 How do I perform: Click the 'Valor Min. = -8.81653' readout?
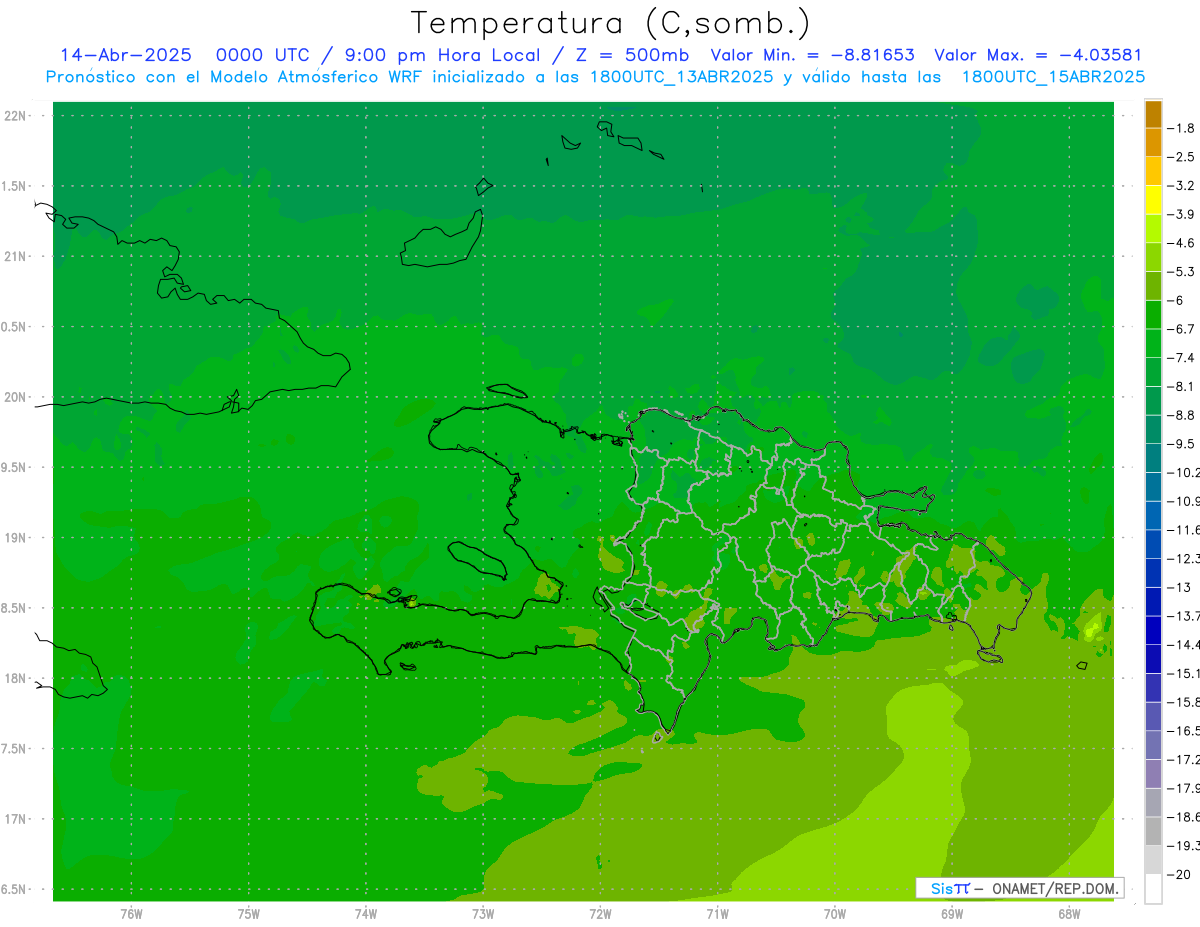812,55
